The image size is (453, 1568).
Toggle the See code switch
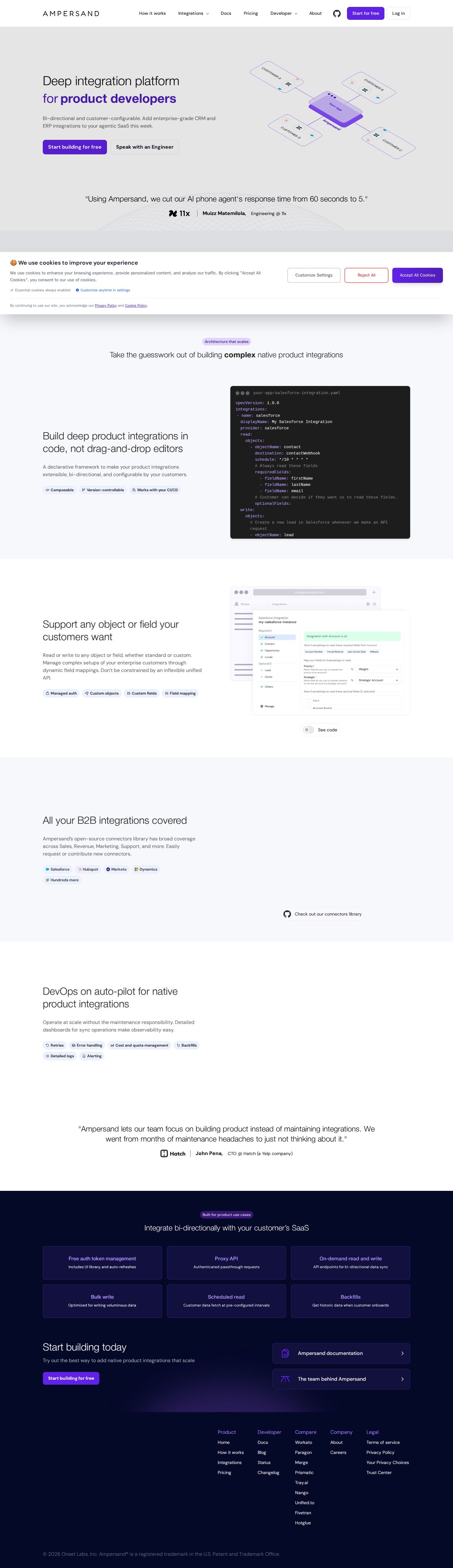click(x=309, y=730)
